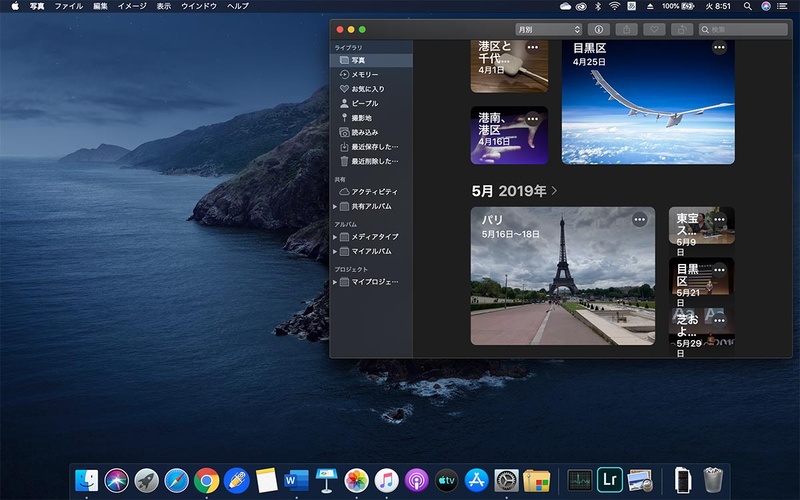
Task: Click the more button on 港南、港区 card
Action: click(533, 119)
